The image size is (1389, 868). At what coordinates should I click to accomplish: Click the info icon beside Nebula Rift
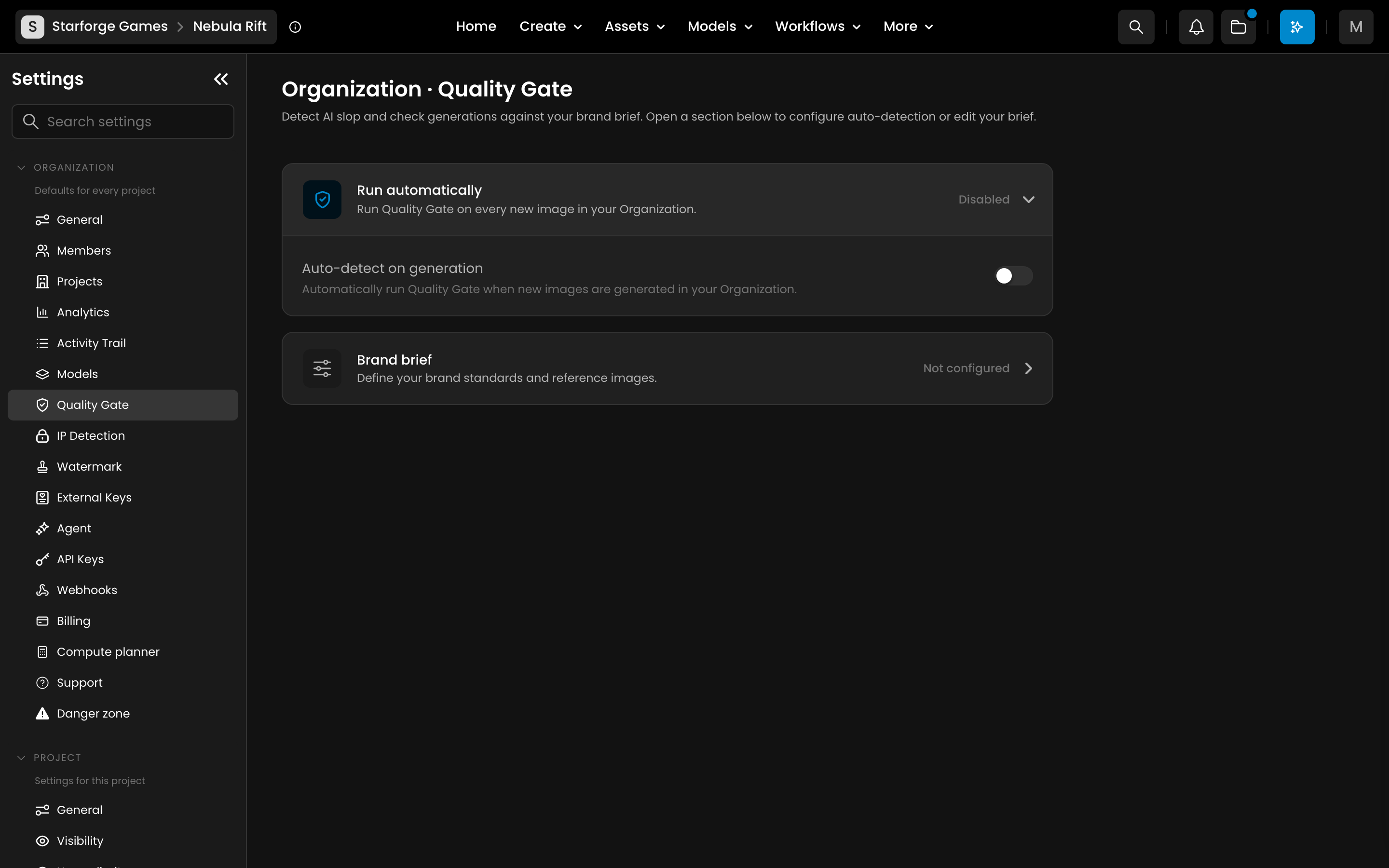pos(295,27)
